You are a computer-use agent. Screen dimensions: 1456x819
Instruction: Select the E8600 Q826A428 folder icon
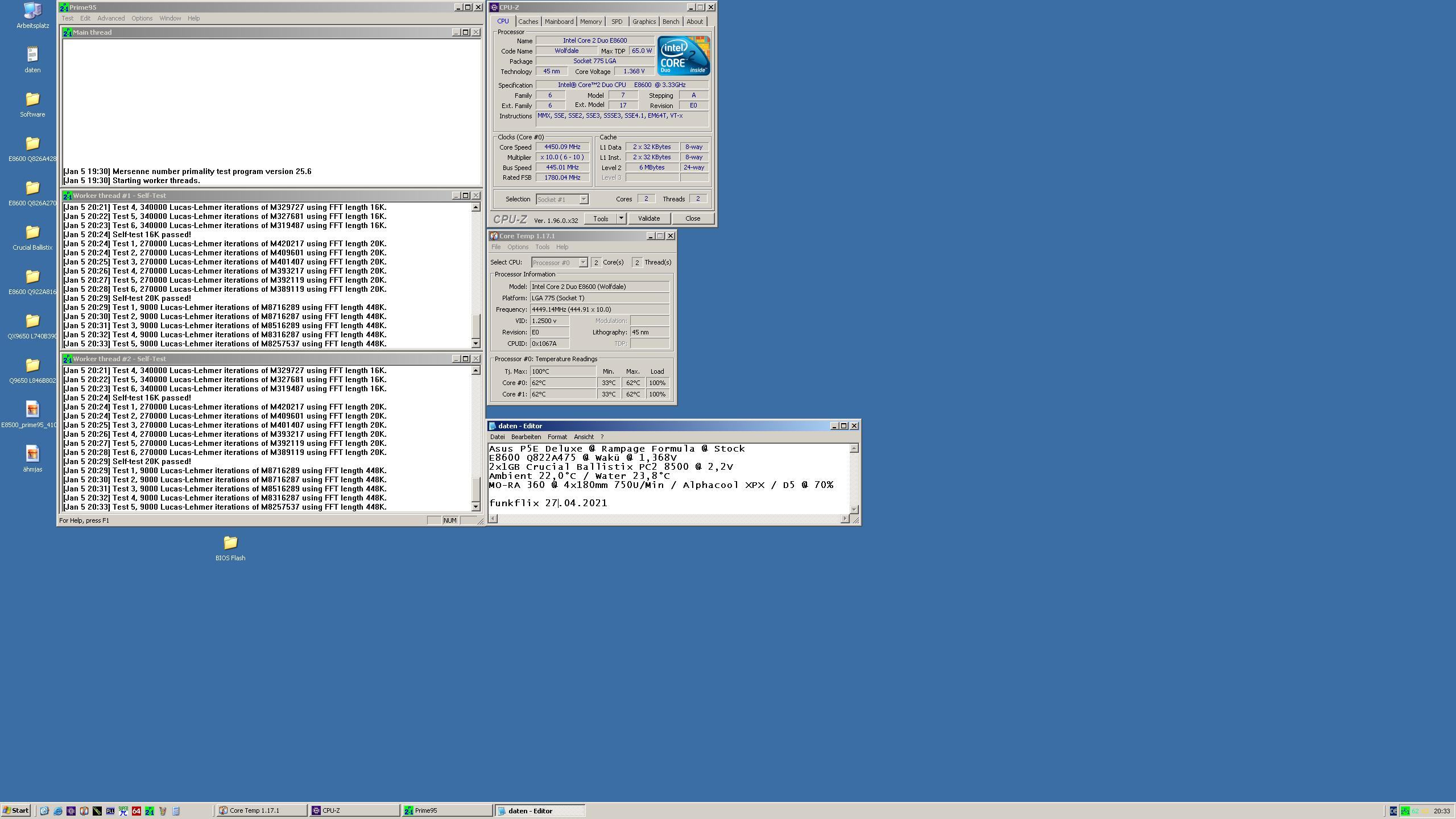pyautogui.click(x=32, y=148)
